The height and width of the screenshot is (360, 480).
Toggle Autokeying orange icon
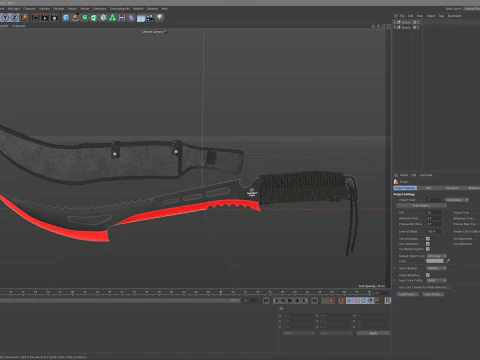[341, 301]
